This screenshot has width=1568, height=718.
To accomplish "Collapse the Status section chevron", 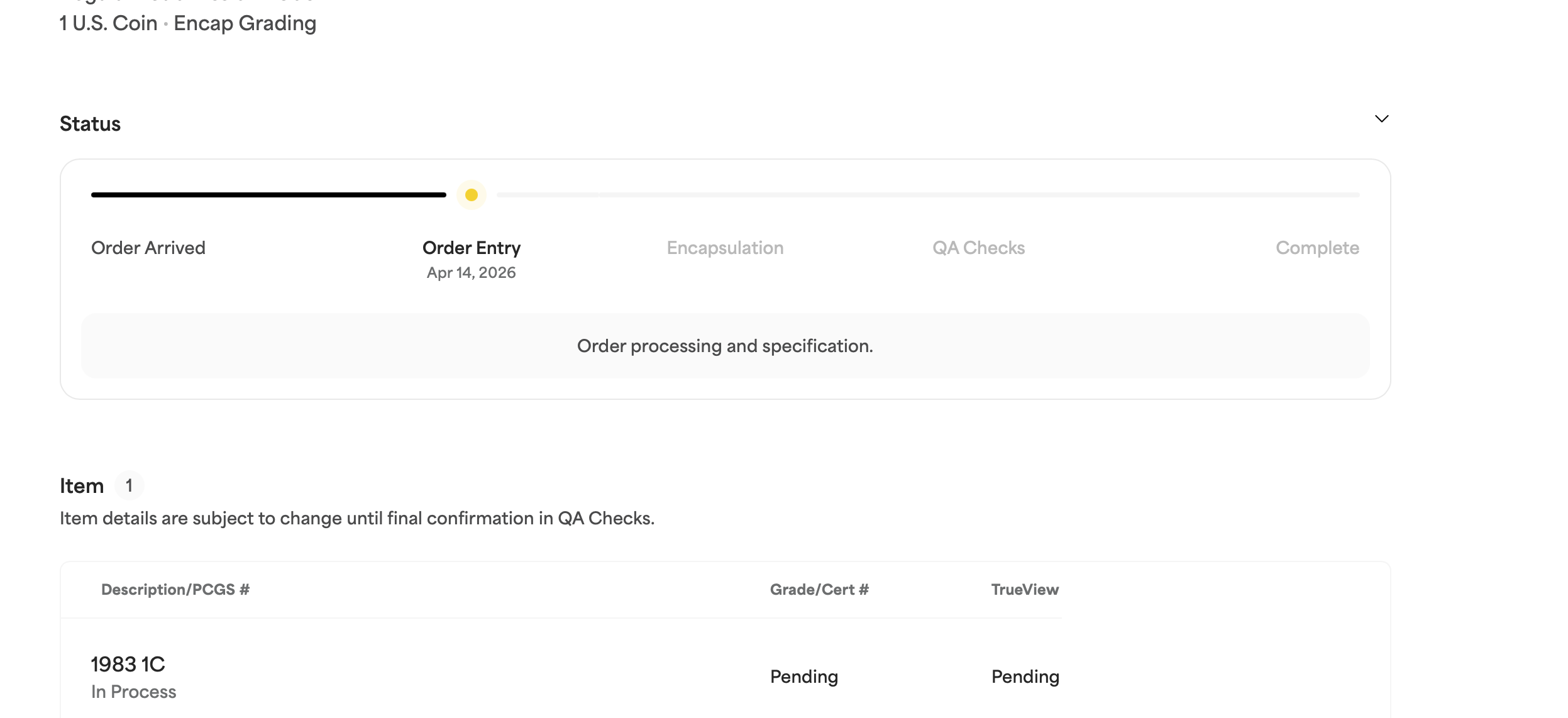I will point(1381,119).
